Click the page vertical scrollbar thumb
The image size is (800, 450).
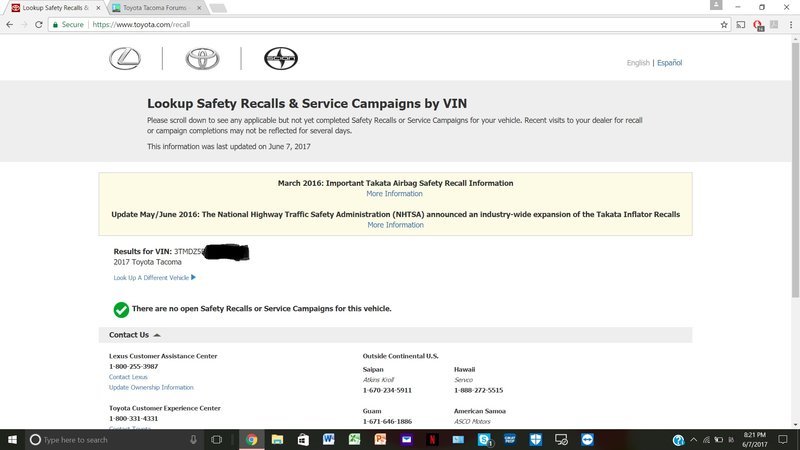795,168
